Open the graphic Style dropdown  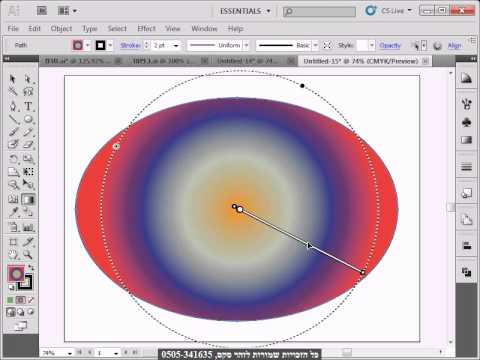tap(371, 45)
